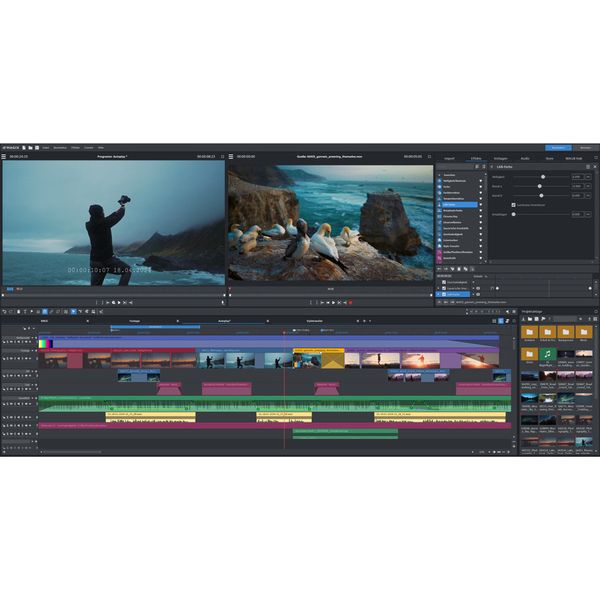Toggle eye icon on highlighted keyframe row
Image resolution: width=600 pixels, height=600 pixels.
[x=478, y=294]
